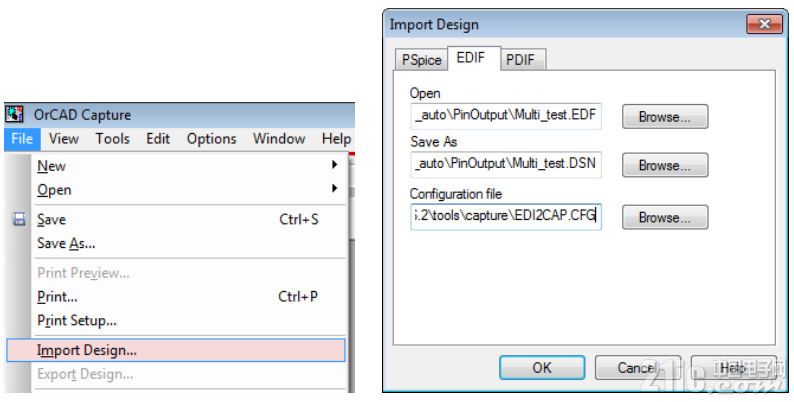Open the Window menu
This screenshot has width=794, height=402.
pos(279,139)
